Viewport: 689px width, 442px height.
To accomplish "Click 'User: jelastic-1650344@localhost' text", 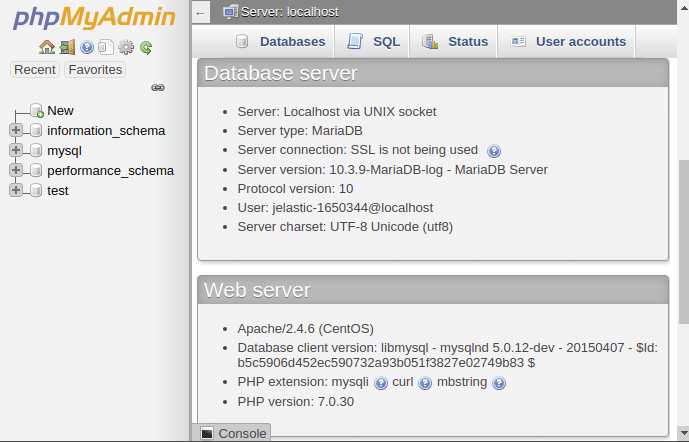I will [x=335, y=208].
